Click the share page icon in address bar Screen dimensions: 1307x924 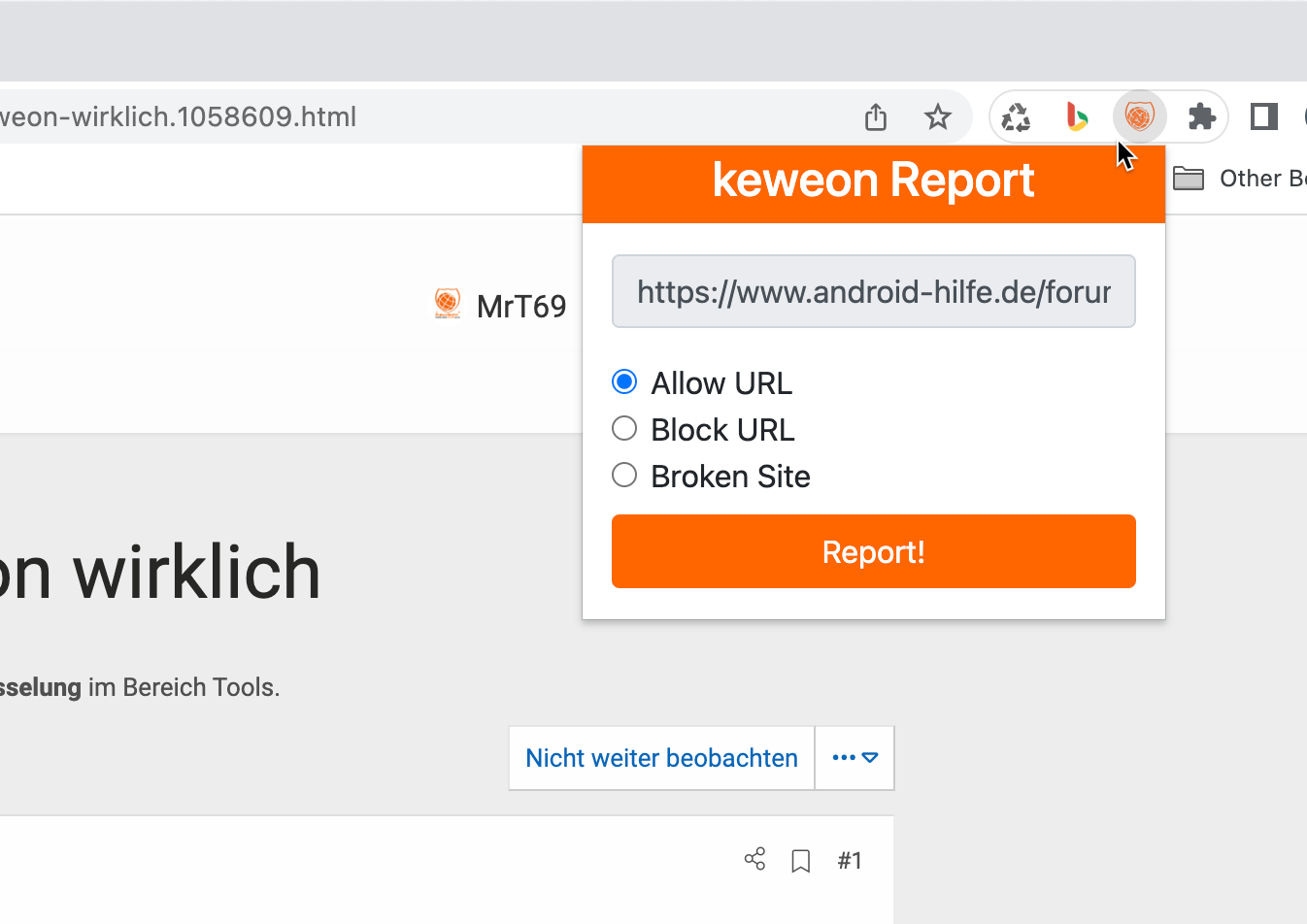pos(876,117)
